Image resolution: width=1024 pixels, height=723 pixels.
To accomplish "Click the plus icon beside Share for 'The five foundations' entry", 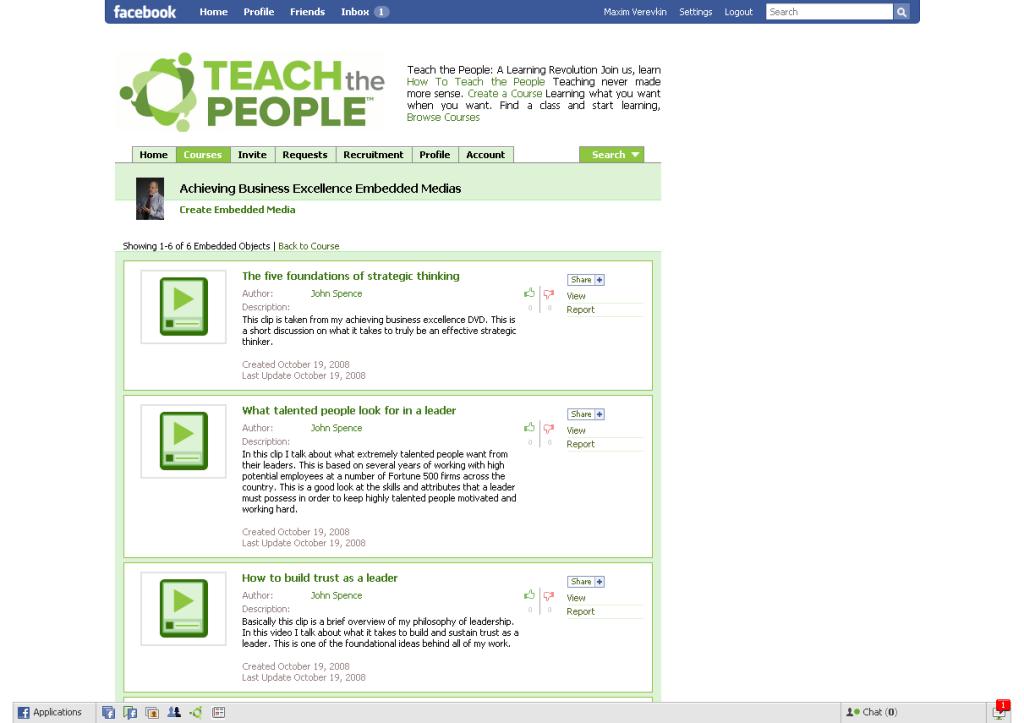I will (600, 280).
